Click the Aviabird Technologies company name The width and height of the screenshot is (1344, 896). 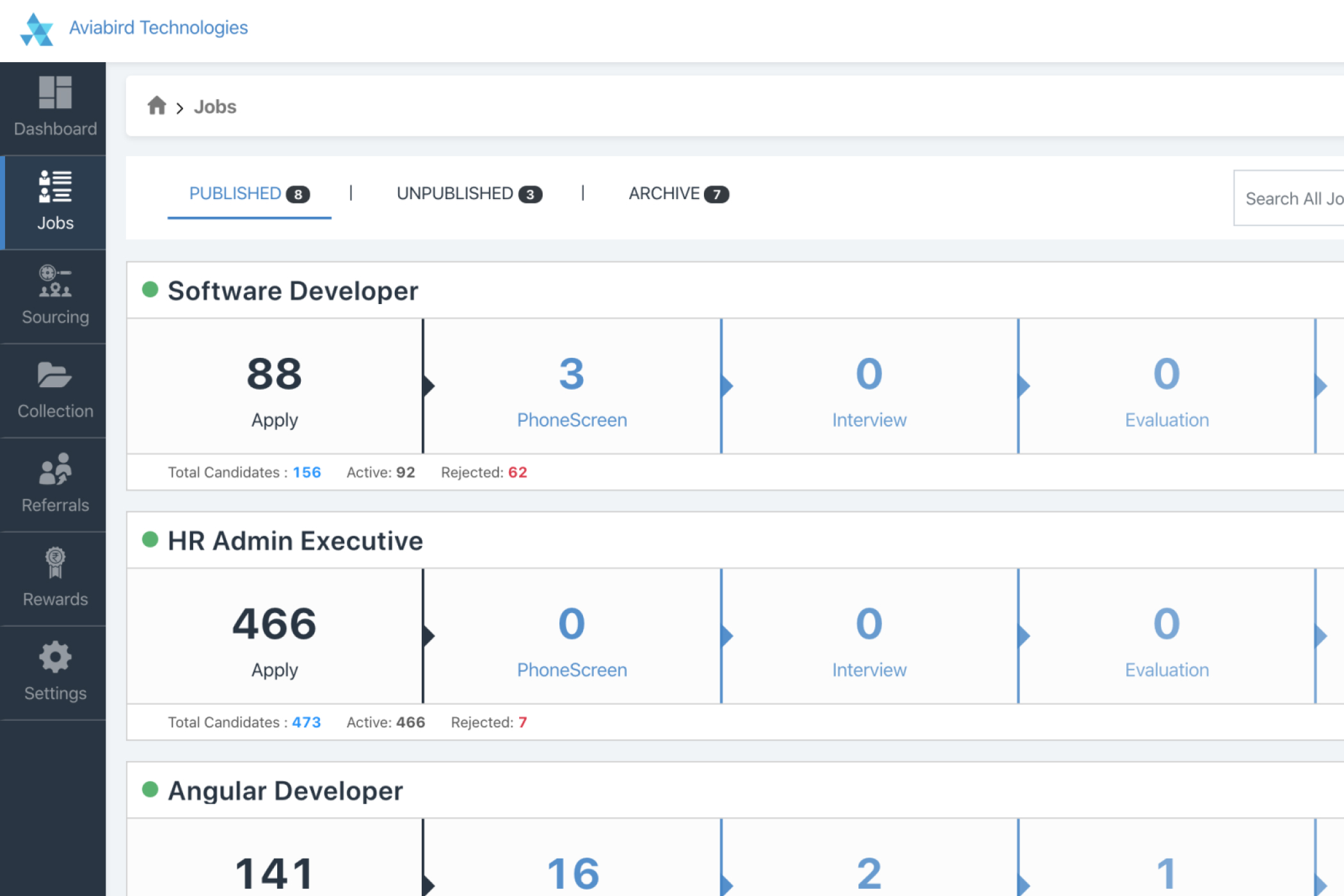158,28
